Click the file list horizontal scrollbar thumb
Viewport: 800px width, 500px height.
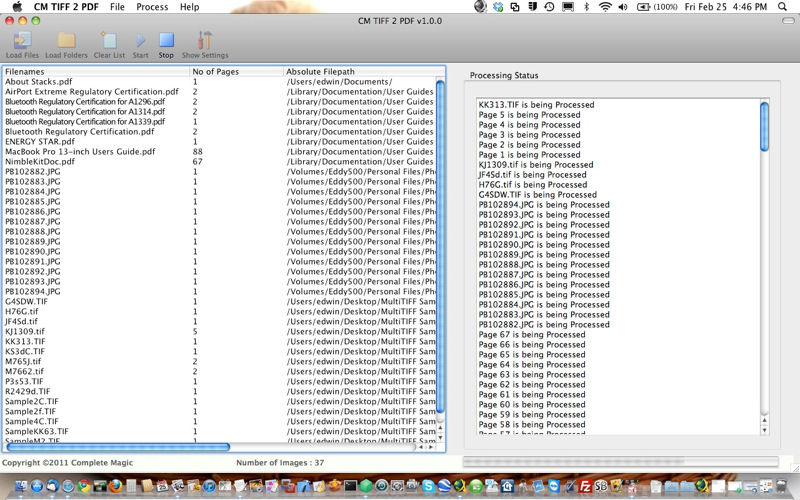click(x=118, y=447)
